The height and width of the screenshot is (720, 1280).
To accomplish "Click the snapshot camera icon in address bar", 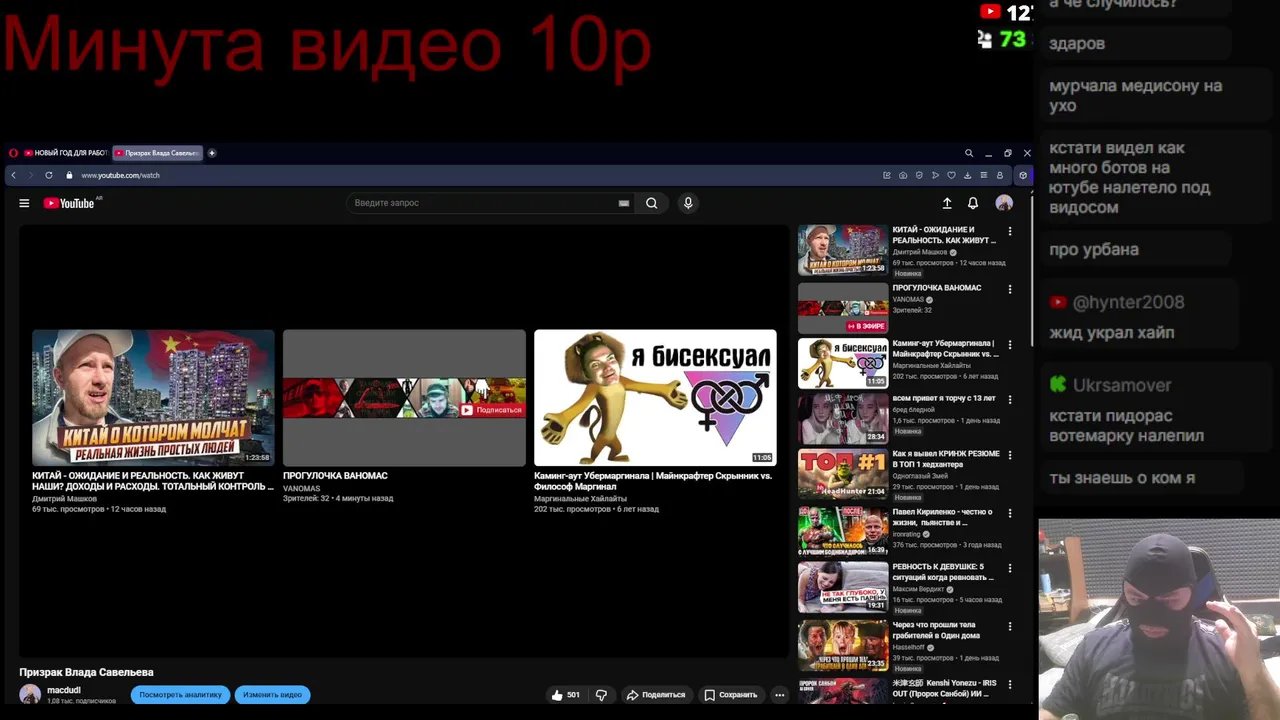I will pos(903,175).
